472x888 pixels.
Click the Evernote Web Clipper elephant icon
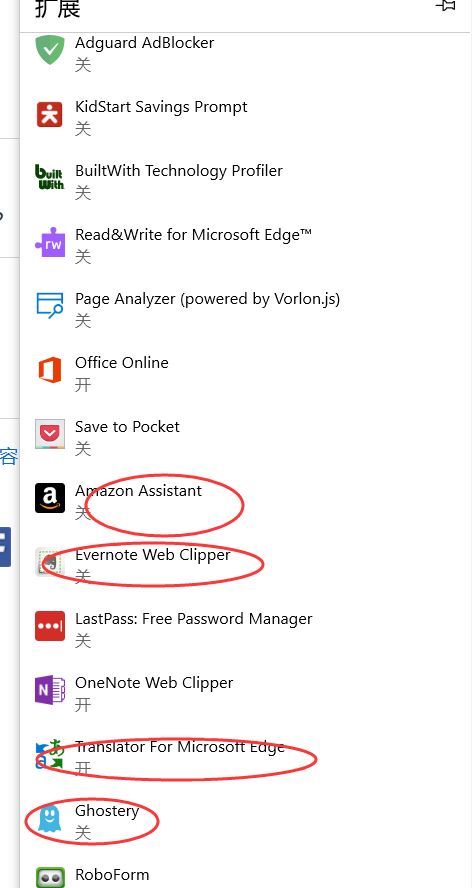coord(50,562)
